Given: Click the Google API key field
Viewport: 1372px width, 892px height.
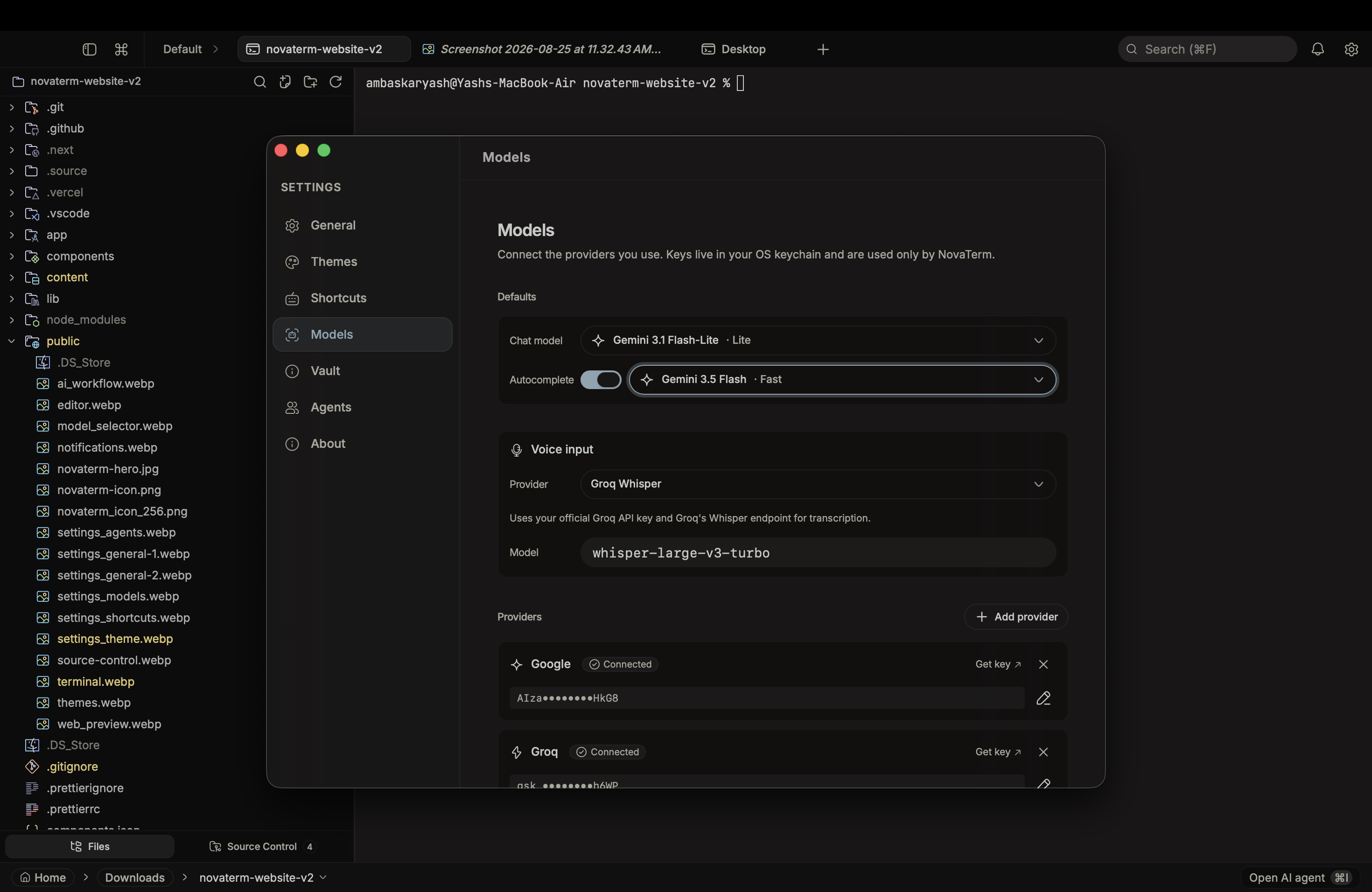Looking at the screenshot, I should click(767, 698).
